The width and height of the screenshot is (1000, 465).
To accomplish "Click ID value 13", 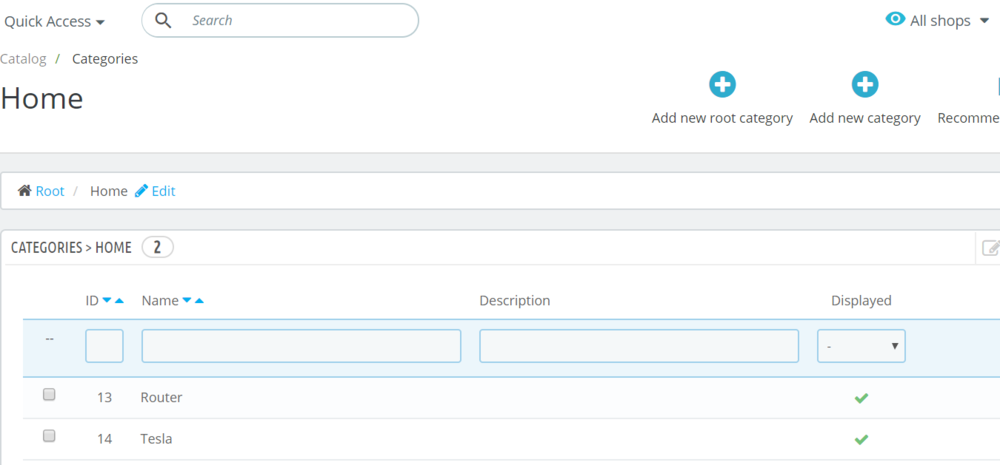I will pos(105,397).
